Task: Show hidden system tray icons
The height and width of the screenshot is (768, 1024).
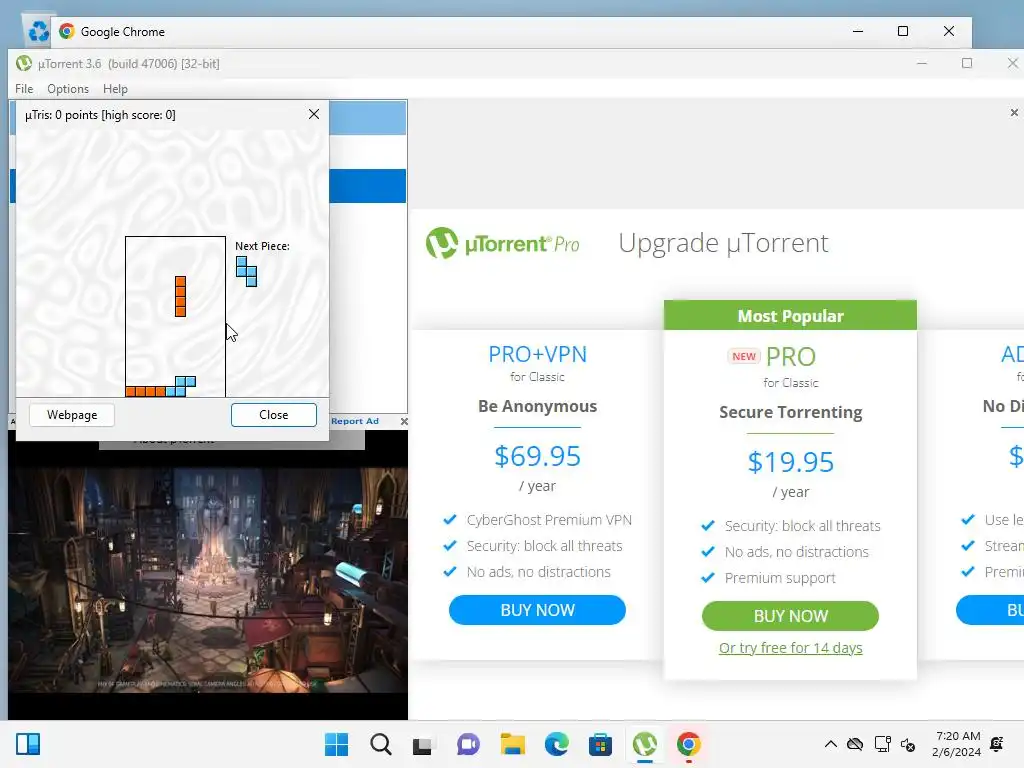Action: coord(831,744)
